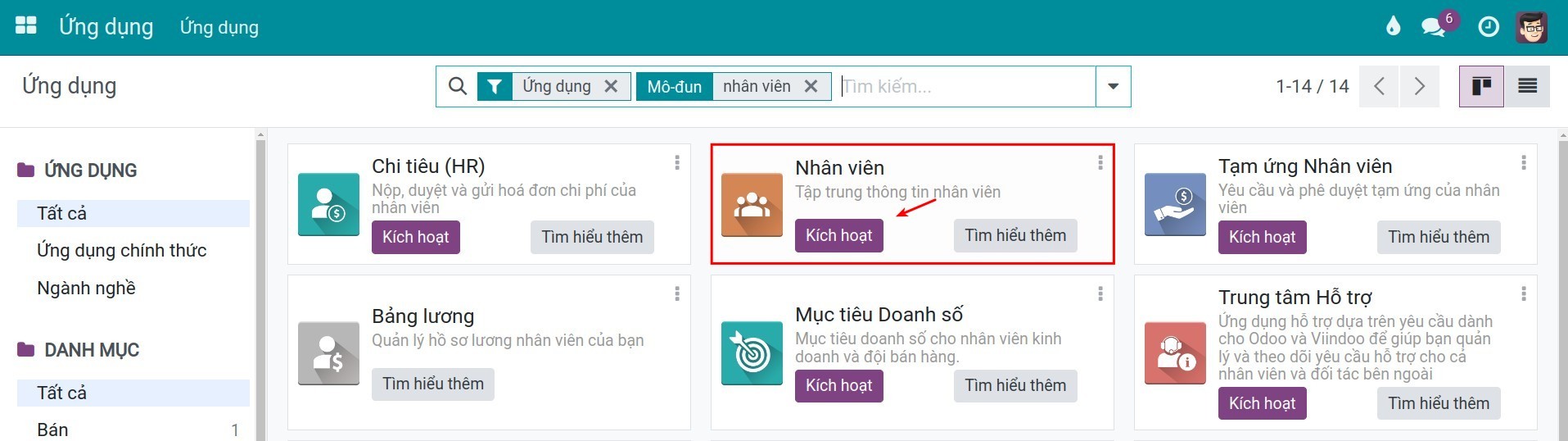Learn more about Mục tiêu Doanh số
The height and width of the screenshot is (441, 1568).
1015,385
